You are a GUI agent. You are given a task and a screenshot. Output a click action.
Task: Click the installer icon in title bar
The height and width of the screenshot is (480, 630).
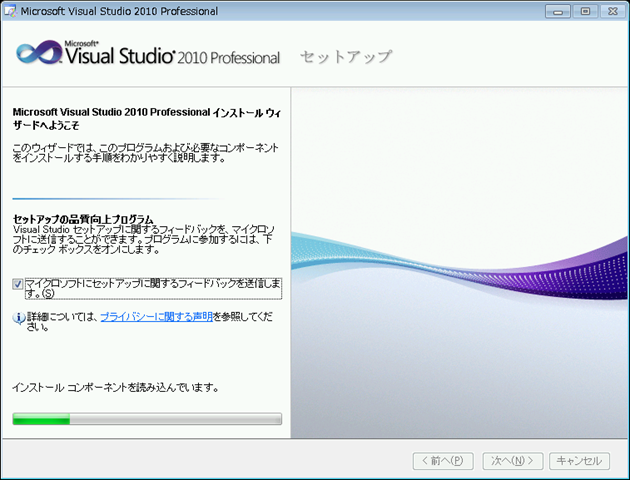tap(11, 11)
